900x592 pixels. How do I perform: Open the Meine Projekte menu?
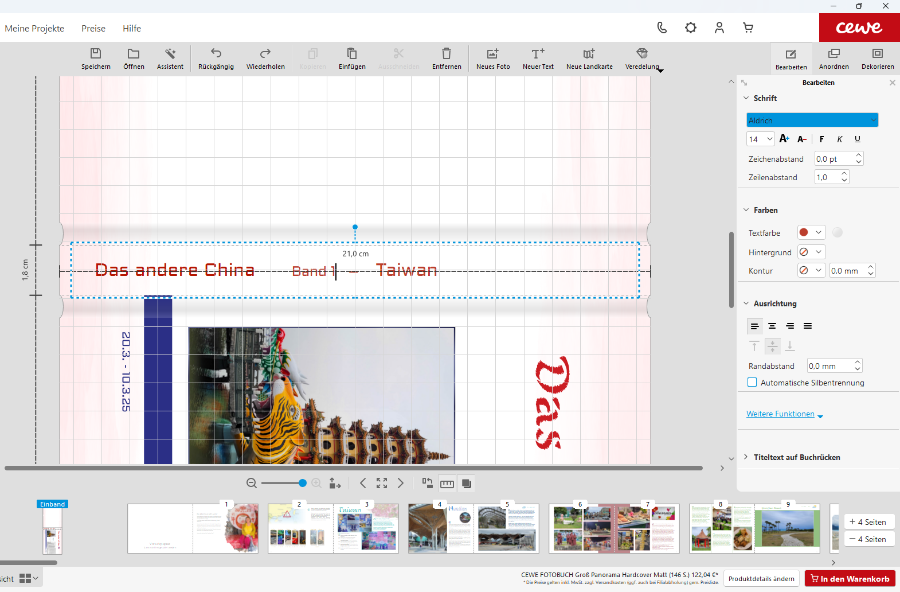point(35,28)
